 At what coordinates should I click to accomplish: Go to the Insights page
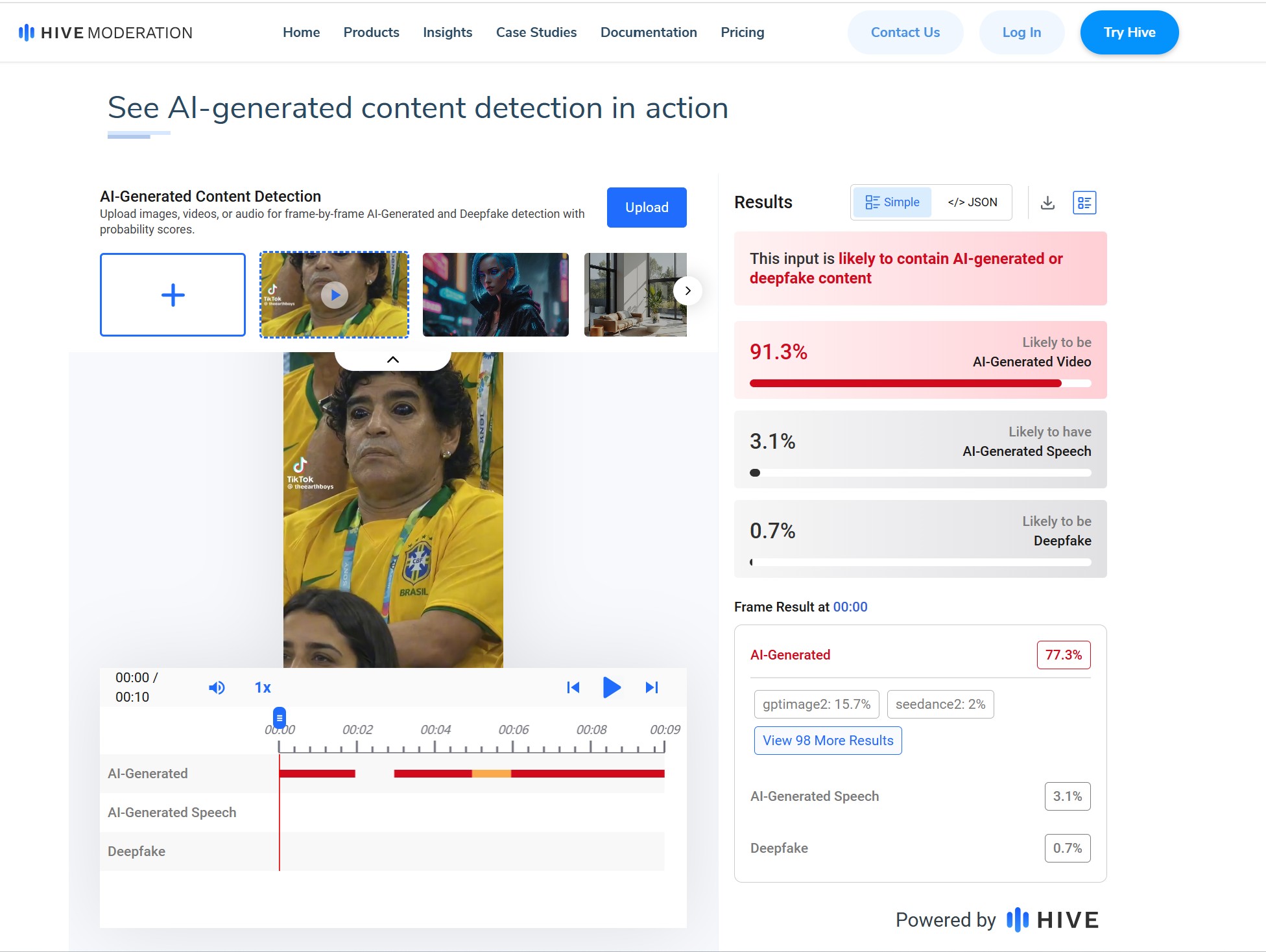pyautogui.click(x=448, y=32)
